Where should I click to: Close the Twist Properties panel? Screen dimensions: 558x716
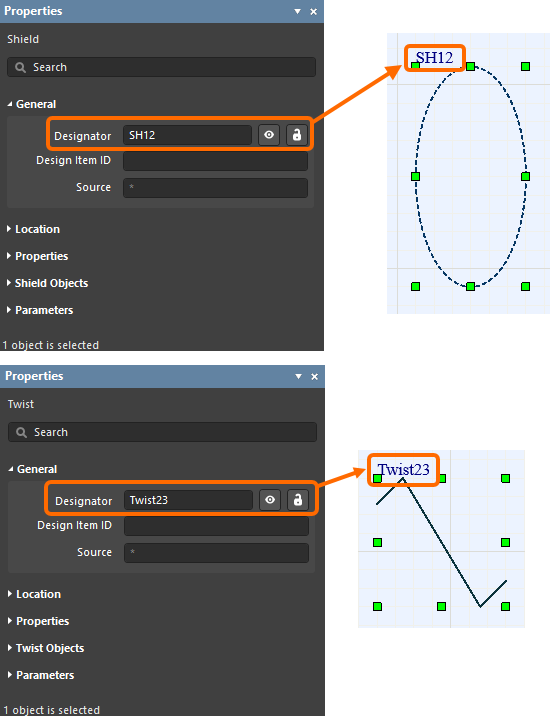tap(315, 376)
